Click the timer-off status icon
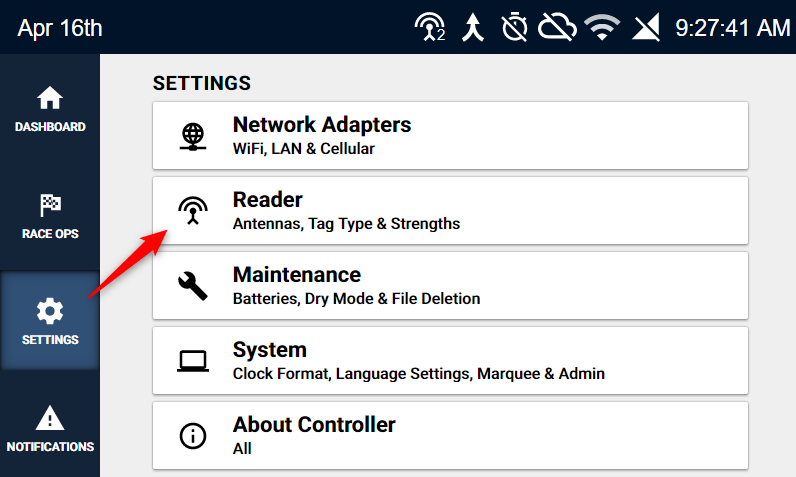The image size is (796, 477). pyautogui.click(x=514, y=27)
